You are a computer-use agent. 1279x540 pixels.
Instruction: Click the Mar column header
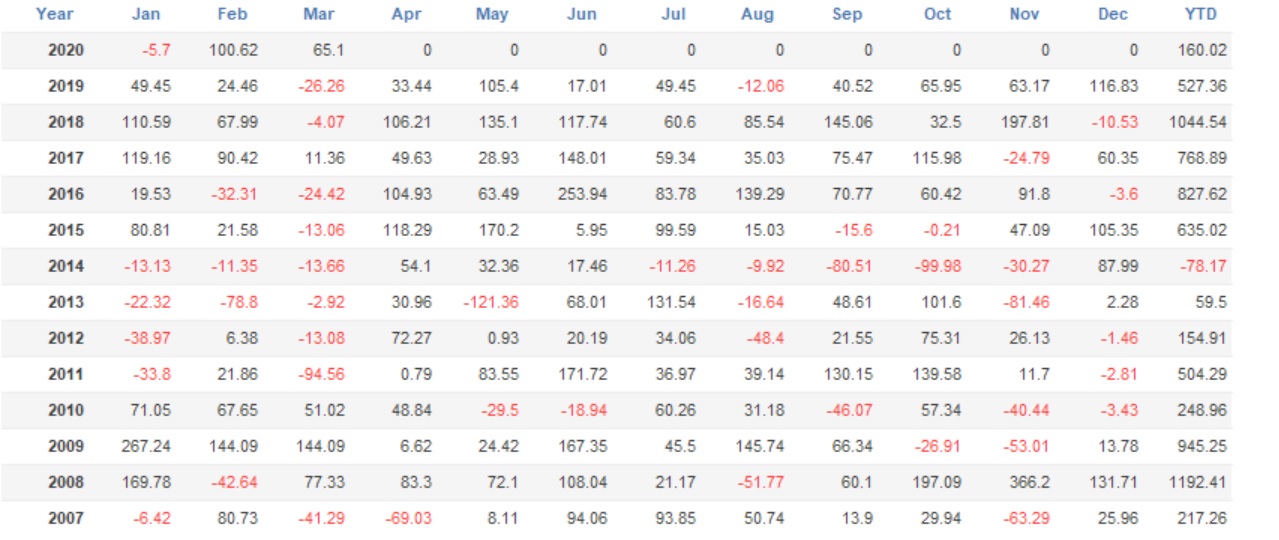[x=319, y=14]
